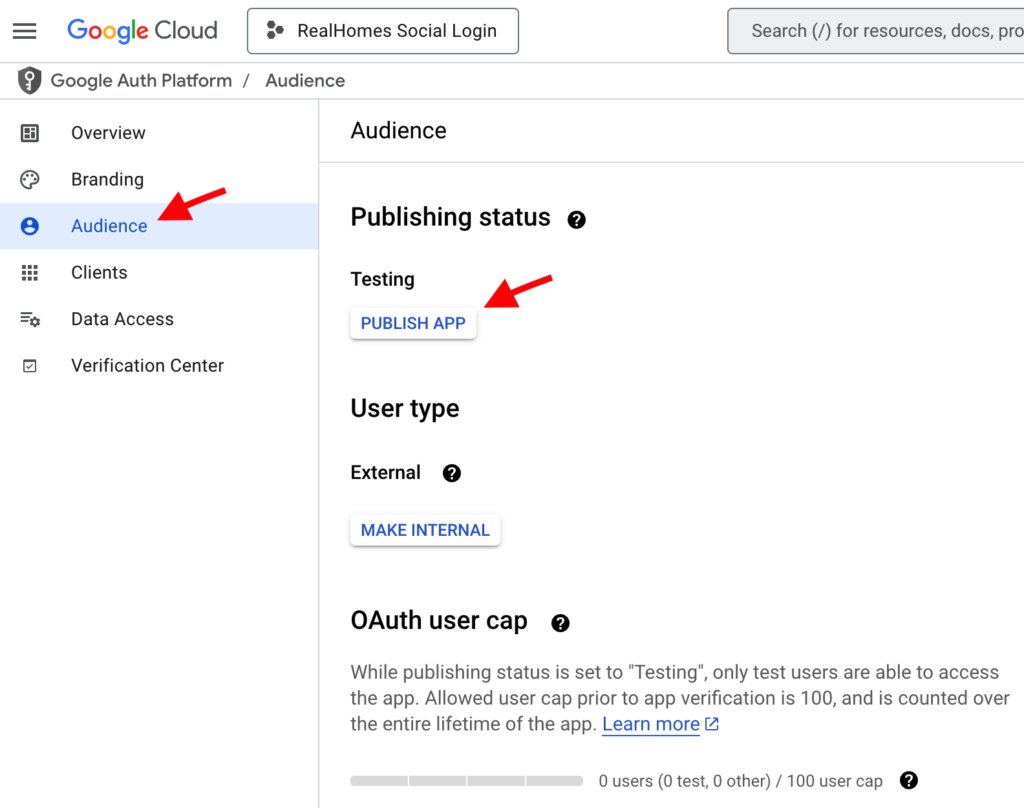Click the help icon beside Publishing status
1024x808 pixels.
[576, 219]
